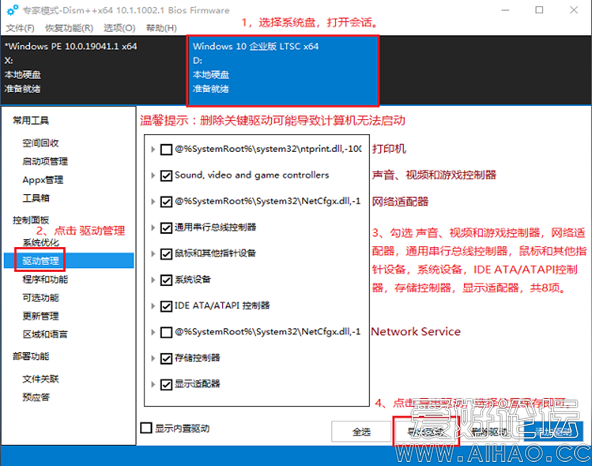Open 启动项管理 in the sidebar
This screenshot has width=592, height=466.
[x=45, y=162]
